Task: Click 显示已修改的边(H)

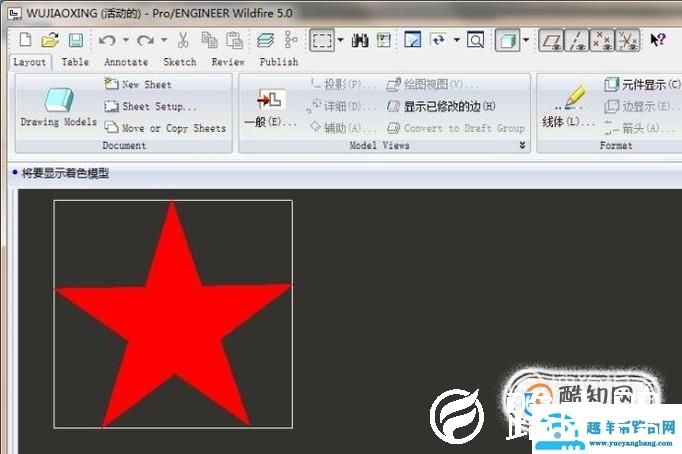Action: pyautogui.click(x=441, y=106)
